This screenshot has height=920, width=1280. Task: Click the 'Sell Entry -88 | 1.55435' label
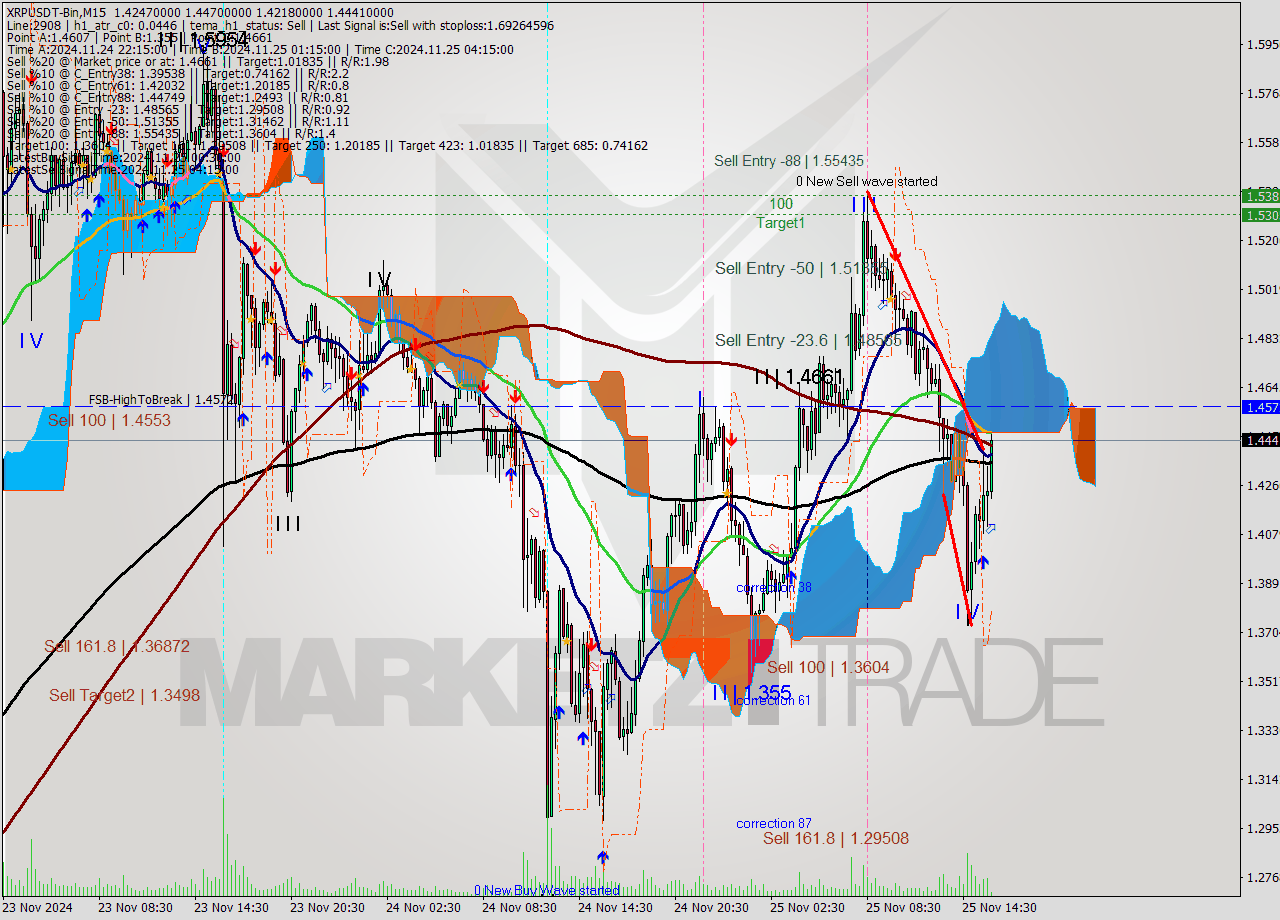789,160
